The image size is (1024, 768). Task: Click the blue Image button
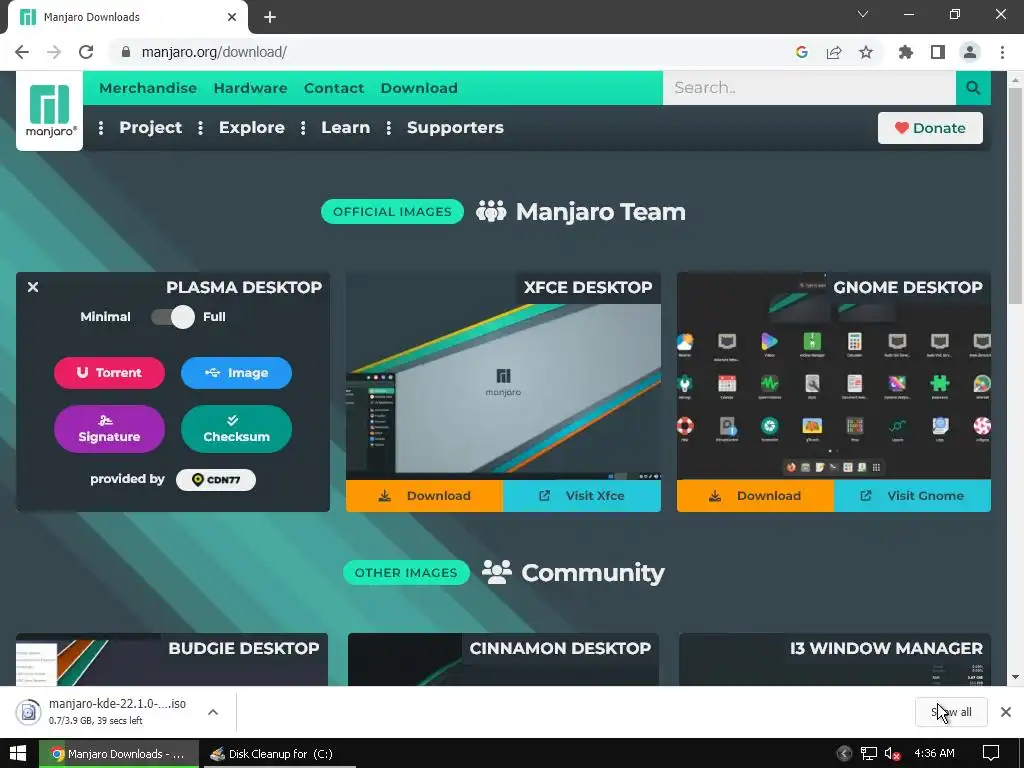(236, 373)
